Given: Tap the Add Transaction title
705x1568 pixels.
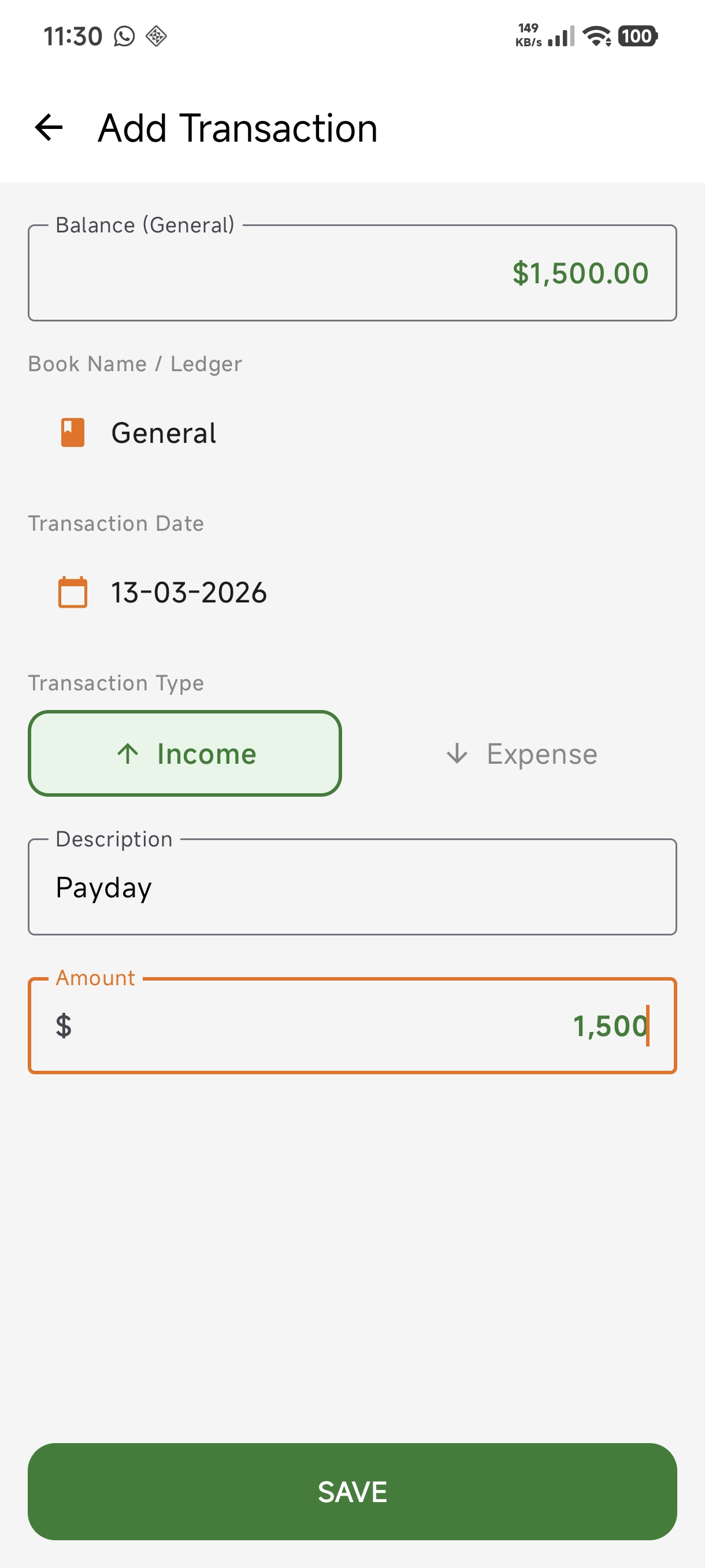Looking at the screenshot, I should click(x=238, y=128).
